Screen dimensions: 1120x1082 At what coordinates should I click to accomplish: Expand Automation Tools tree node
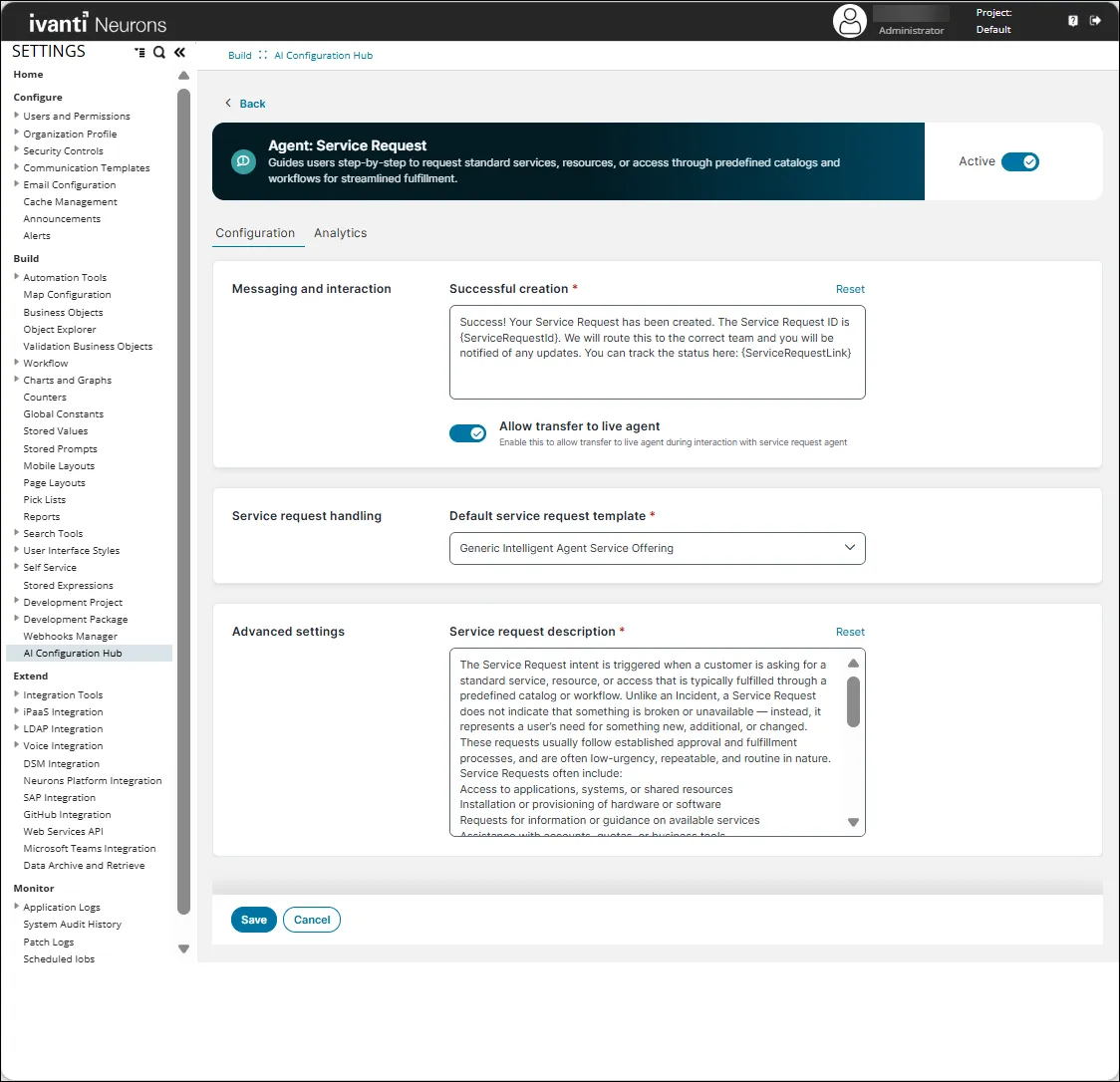click(16, 276)
